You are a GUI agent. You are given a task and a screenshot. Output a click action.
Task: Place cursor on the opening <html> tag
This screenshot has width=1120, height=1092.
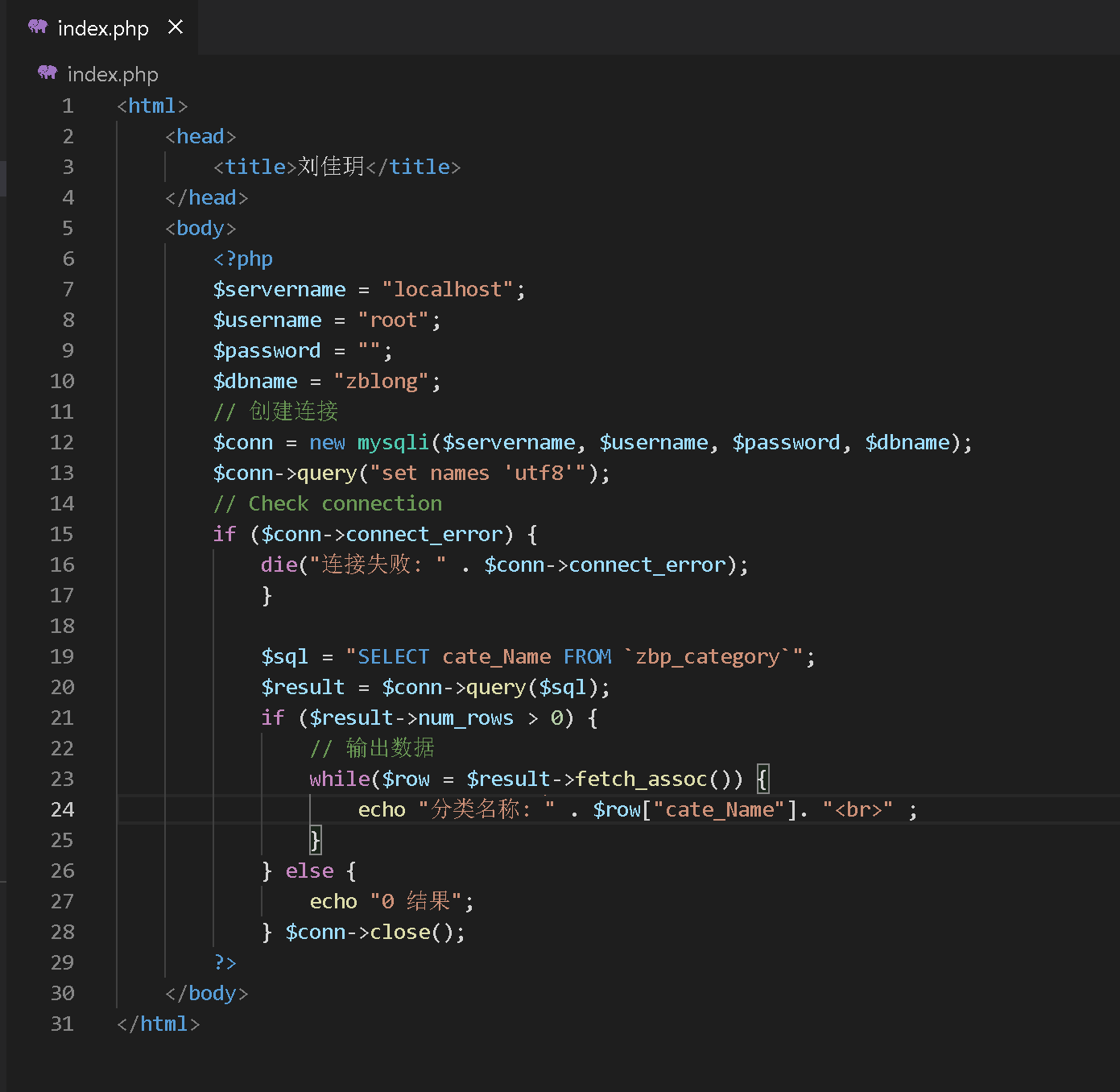[152, 105]
